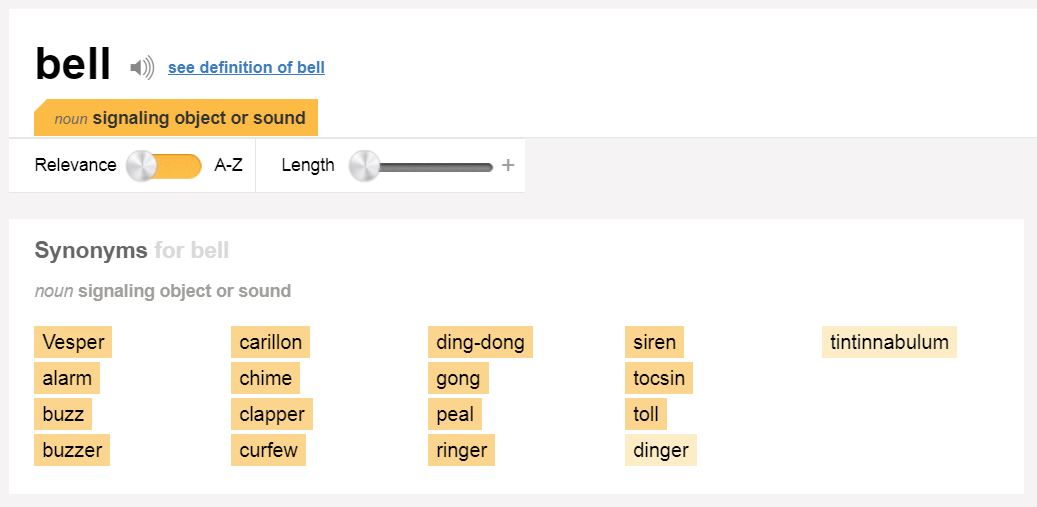Screen dimensions: 1037x507
Task: Toggle the Relevance / A-Z sort switch
Action: 164,165
